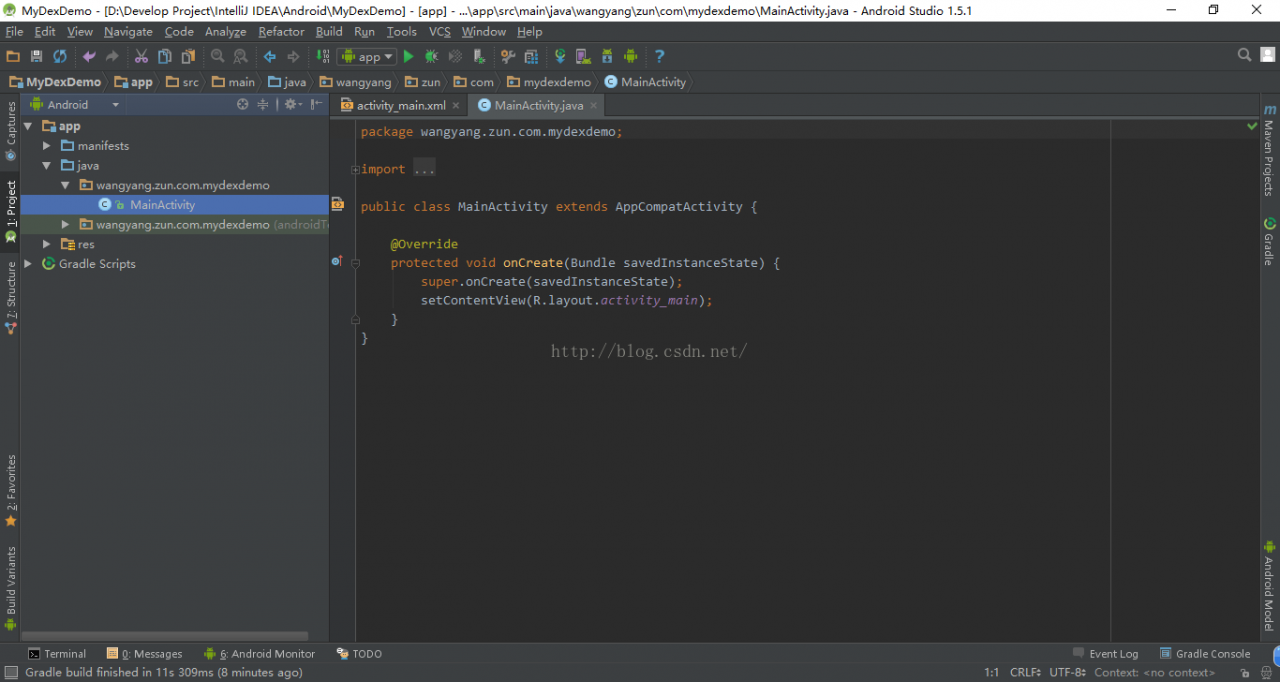Open the Event Log panel

[x=1105, y=654]
